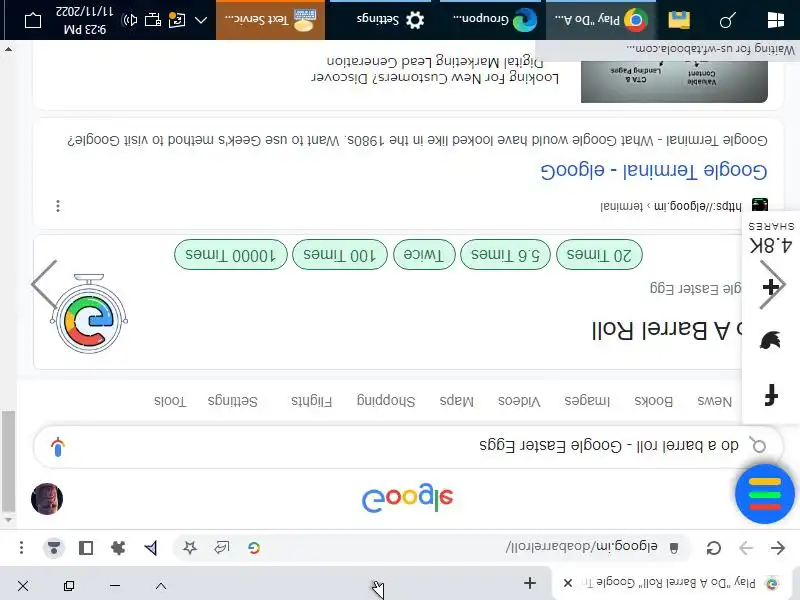Select the Videos tab
This screenshot has width=800, height=600.
click(x=519, y=401)
